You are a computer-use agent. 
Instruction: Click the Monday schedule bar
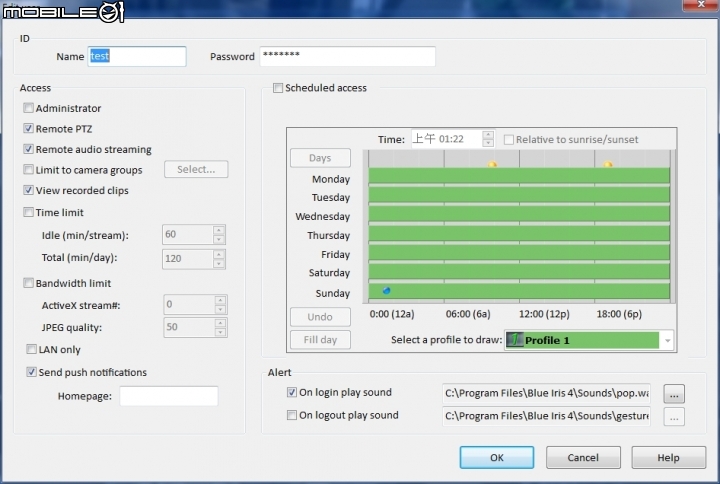point(519,176)
